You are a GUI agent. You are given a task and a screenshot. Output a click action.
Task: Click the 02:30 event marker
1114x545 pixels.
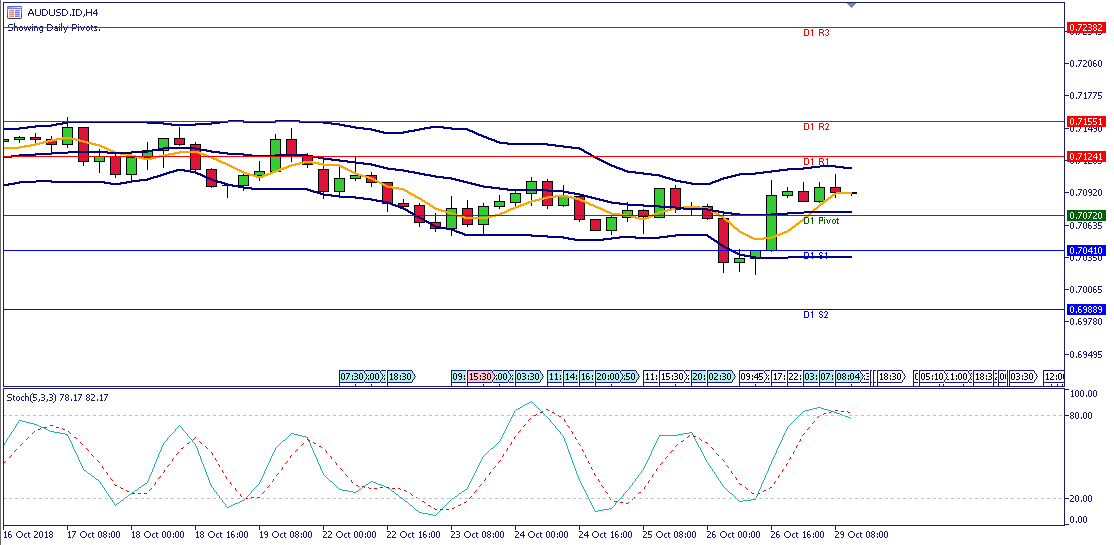(721, 377)
